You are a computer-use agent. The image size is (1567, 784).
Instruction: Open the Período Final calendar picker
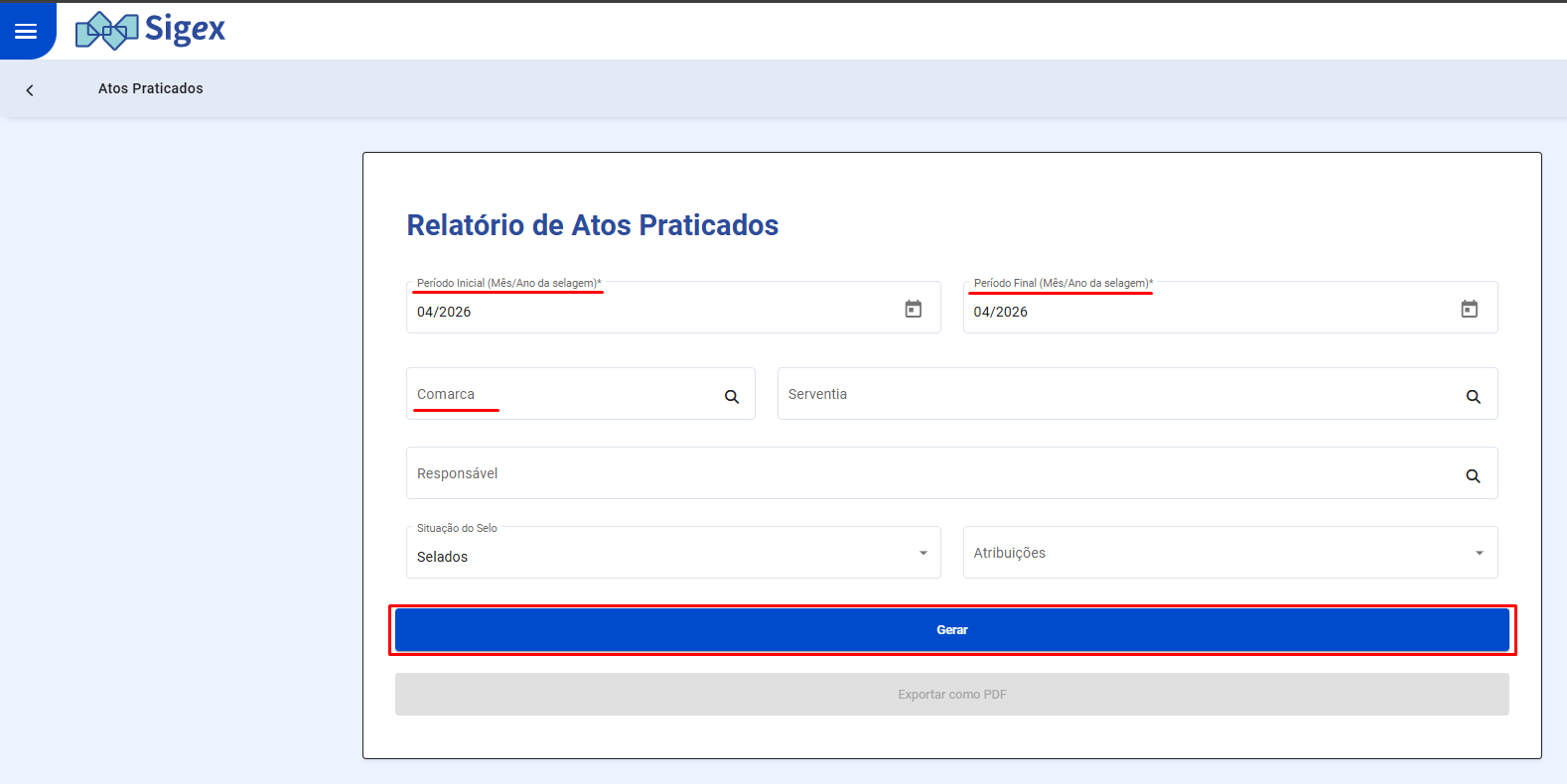click(x=1469, y=310)
